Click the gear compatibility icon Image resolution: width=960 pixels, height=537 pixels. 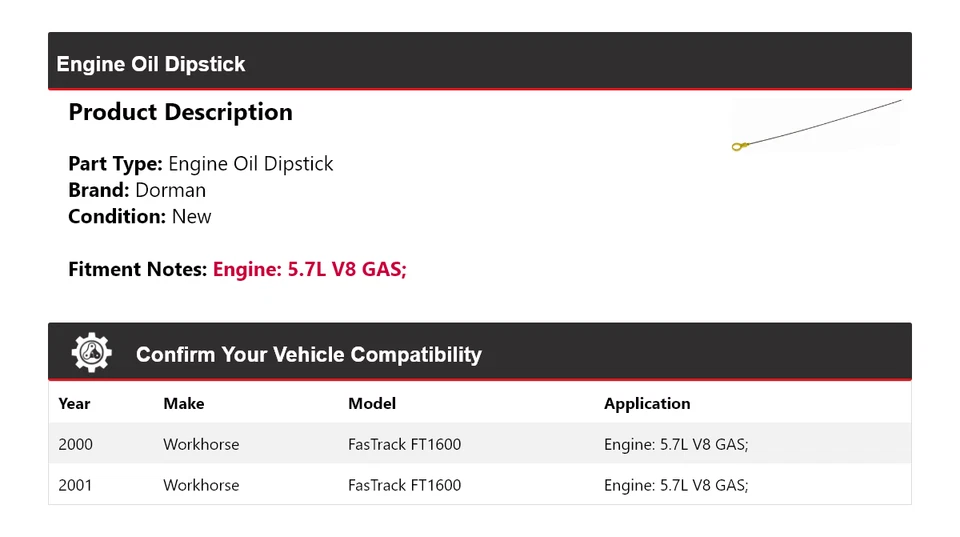click(91, 353)
